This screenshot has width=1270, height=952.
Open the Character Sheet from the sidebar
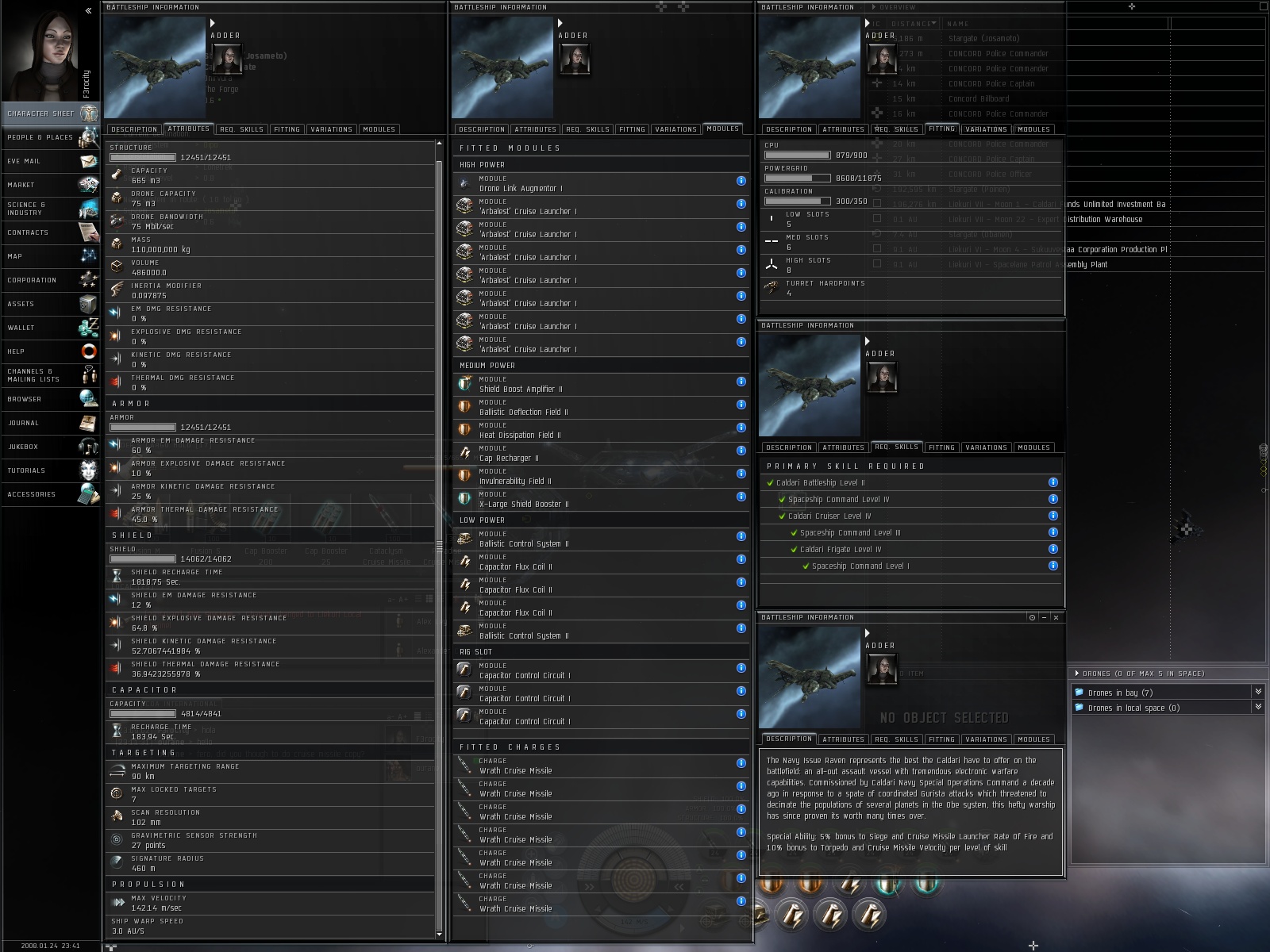pos(51,113)
